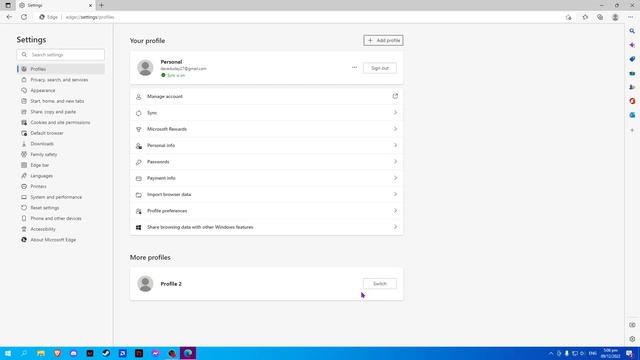The image size is (640, 360).
Task: Open sidebar Search icon
Action: click(632, 31)
